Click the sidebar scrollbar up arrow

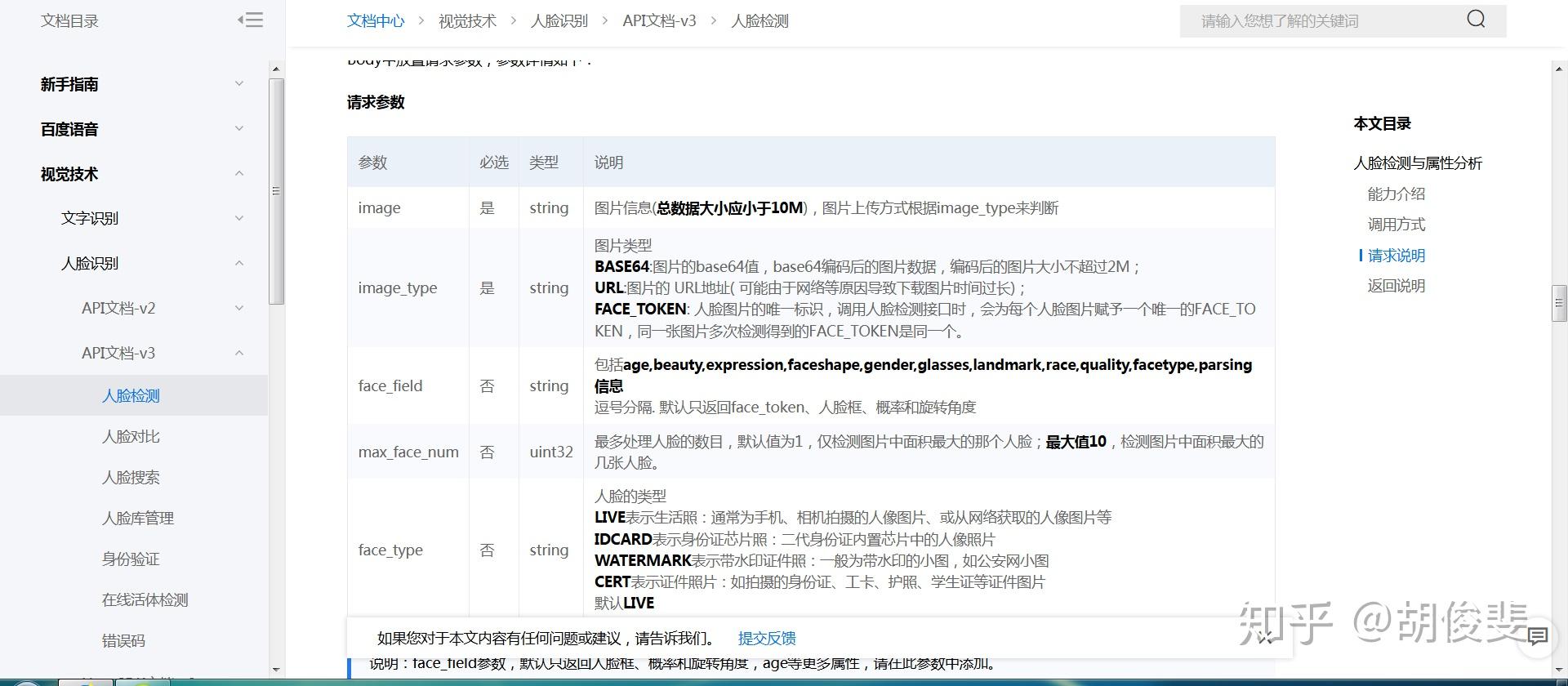(x=276, y=69)
